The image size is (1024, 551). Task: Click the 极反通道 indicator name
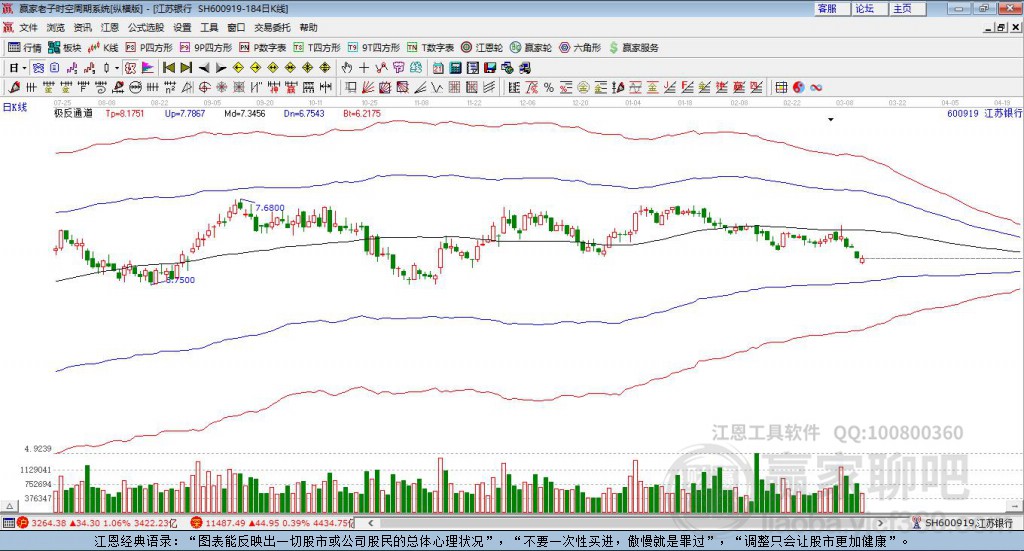73,114
